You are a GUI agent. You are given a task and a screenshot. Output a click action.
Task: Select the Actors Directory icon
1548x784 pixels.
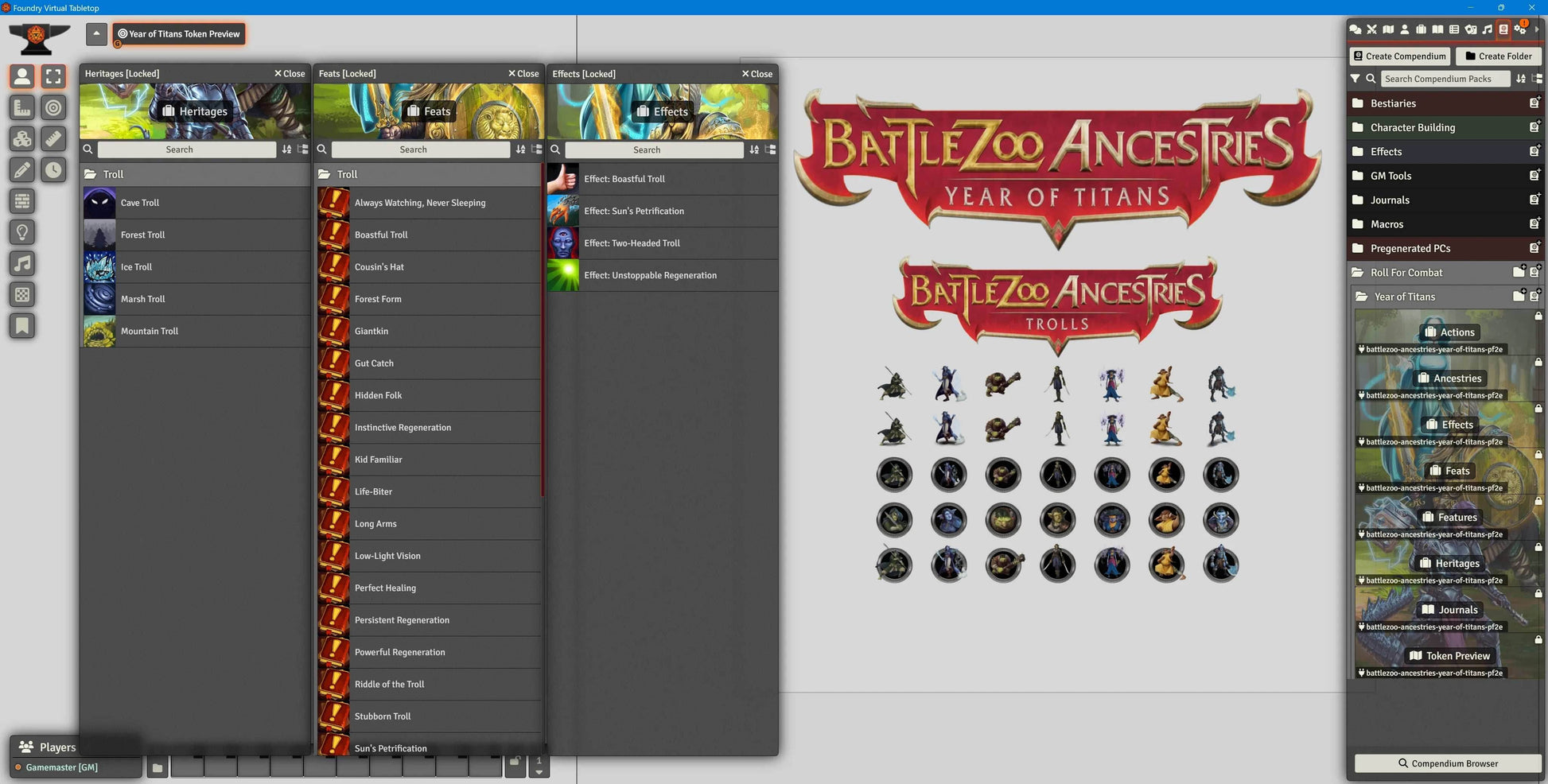[1405, 29]
